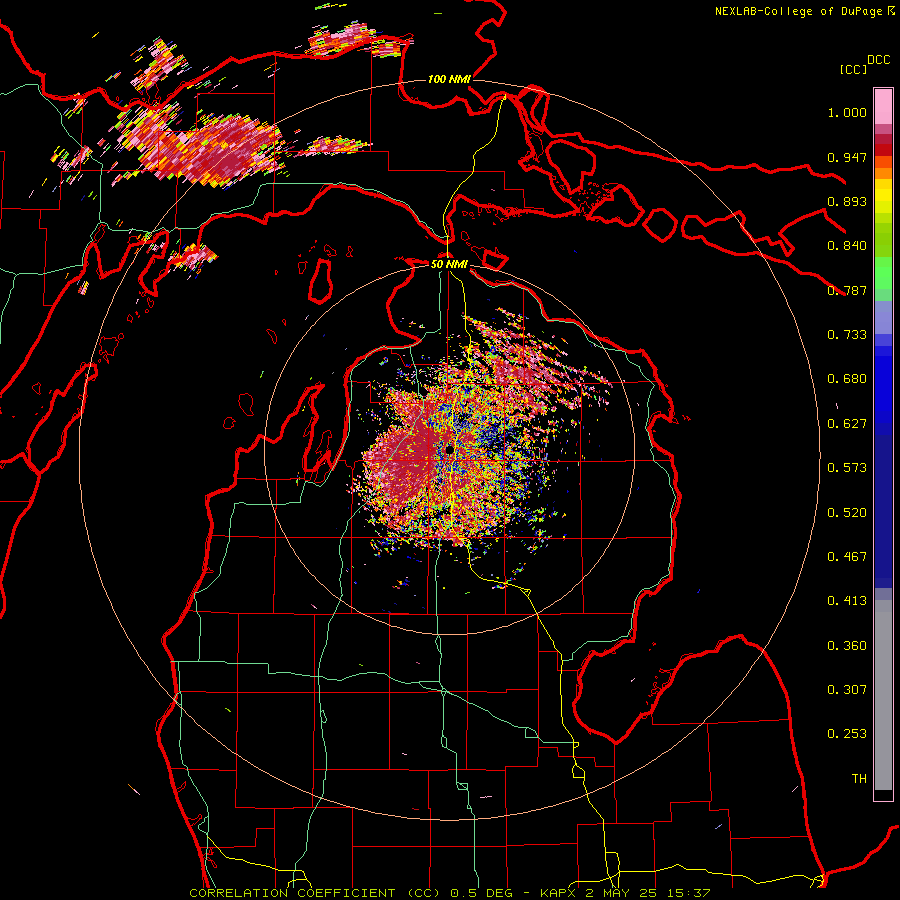This screenshot has height=900, width=900.
Task: Click the Correlation Coefficient caption at bottom
Action: tap(449, 893)
